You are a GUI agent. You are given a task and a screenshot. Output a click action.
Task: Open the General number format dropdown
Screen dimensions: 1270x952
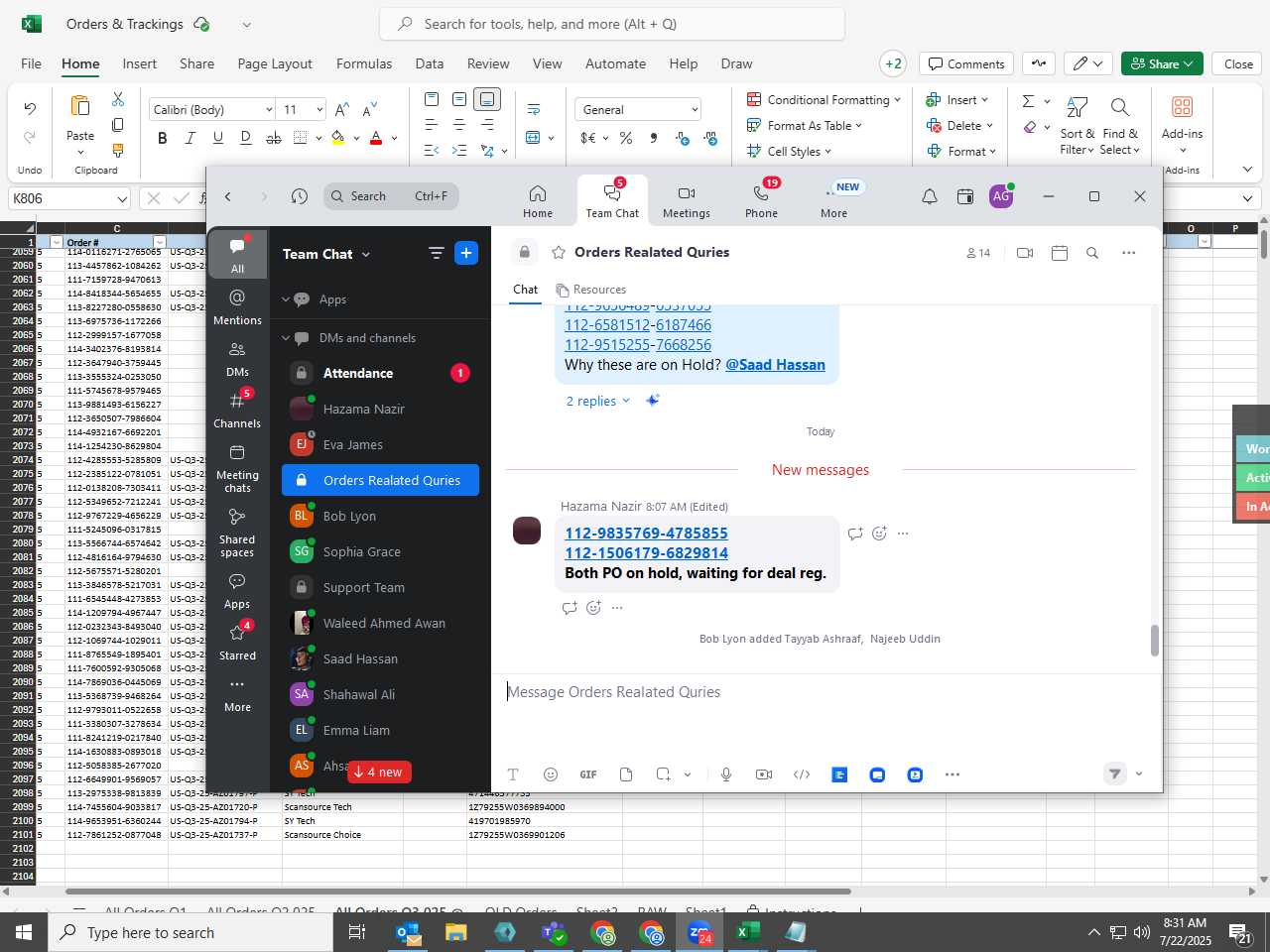[x=694, y=109]
